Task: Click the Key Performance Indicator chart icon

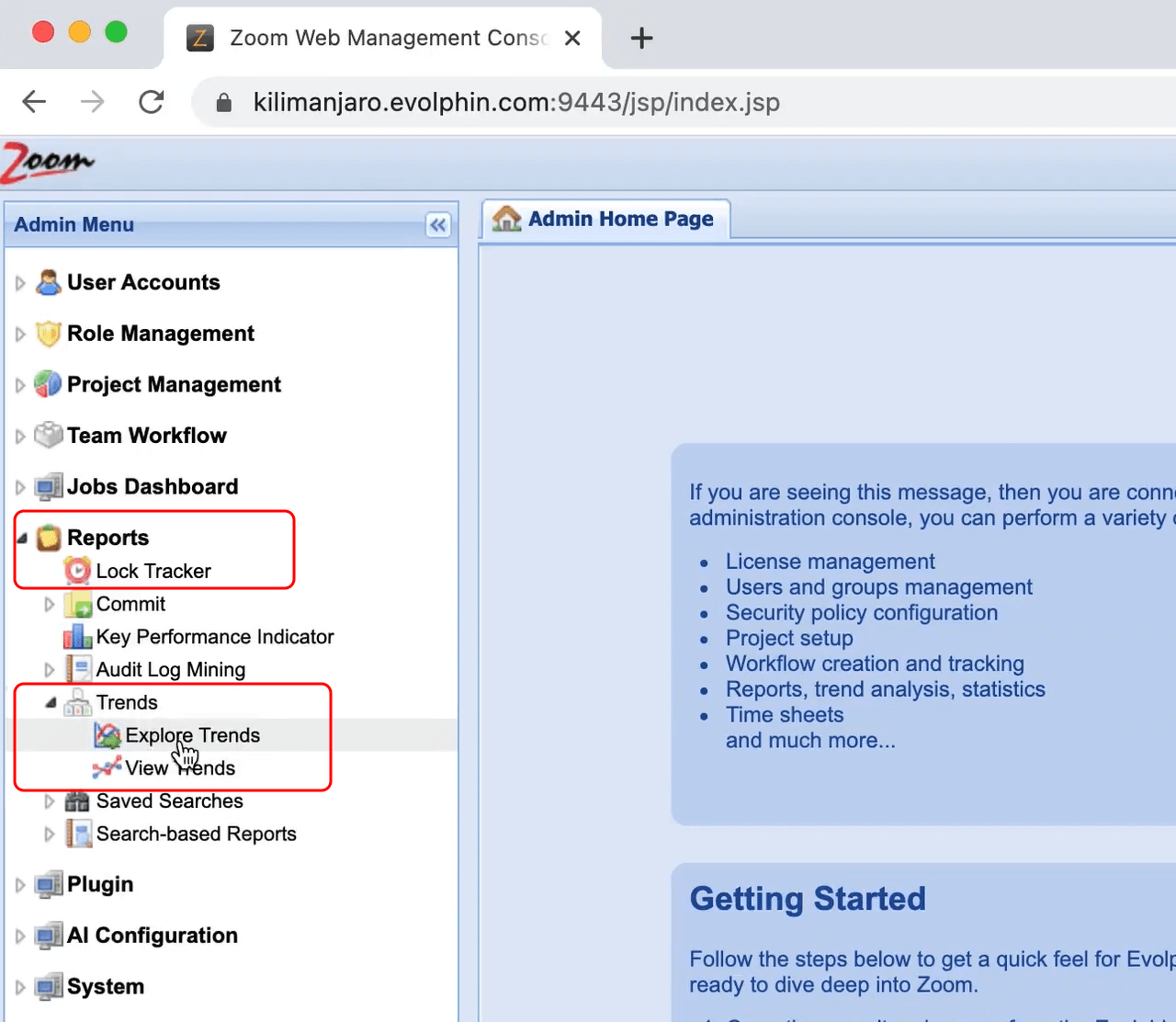Action: [x=78, y=637]
